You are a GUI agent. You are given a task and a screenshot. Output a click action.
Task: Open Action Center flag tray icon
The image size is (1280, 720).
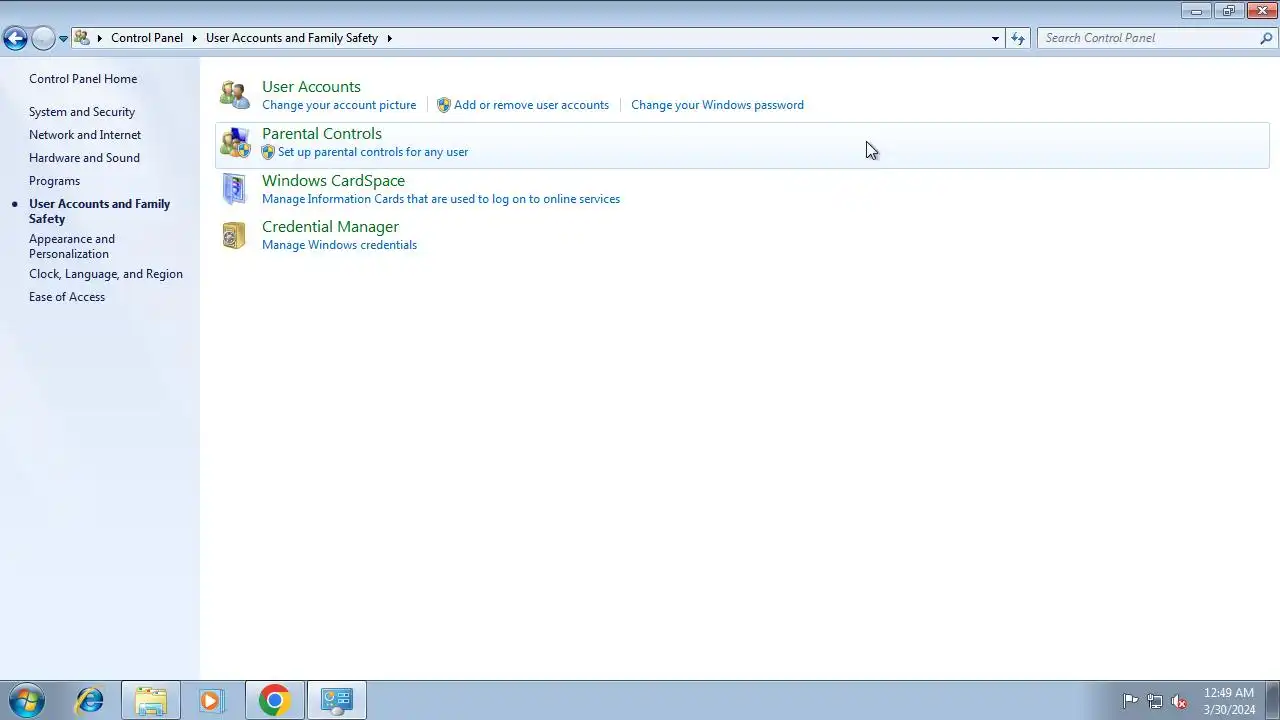(x=1130, y=701)
